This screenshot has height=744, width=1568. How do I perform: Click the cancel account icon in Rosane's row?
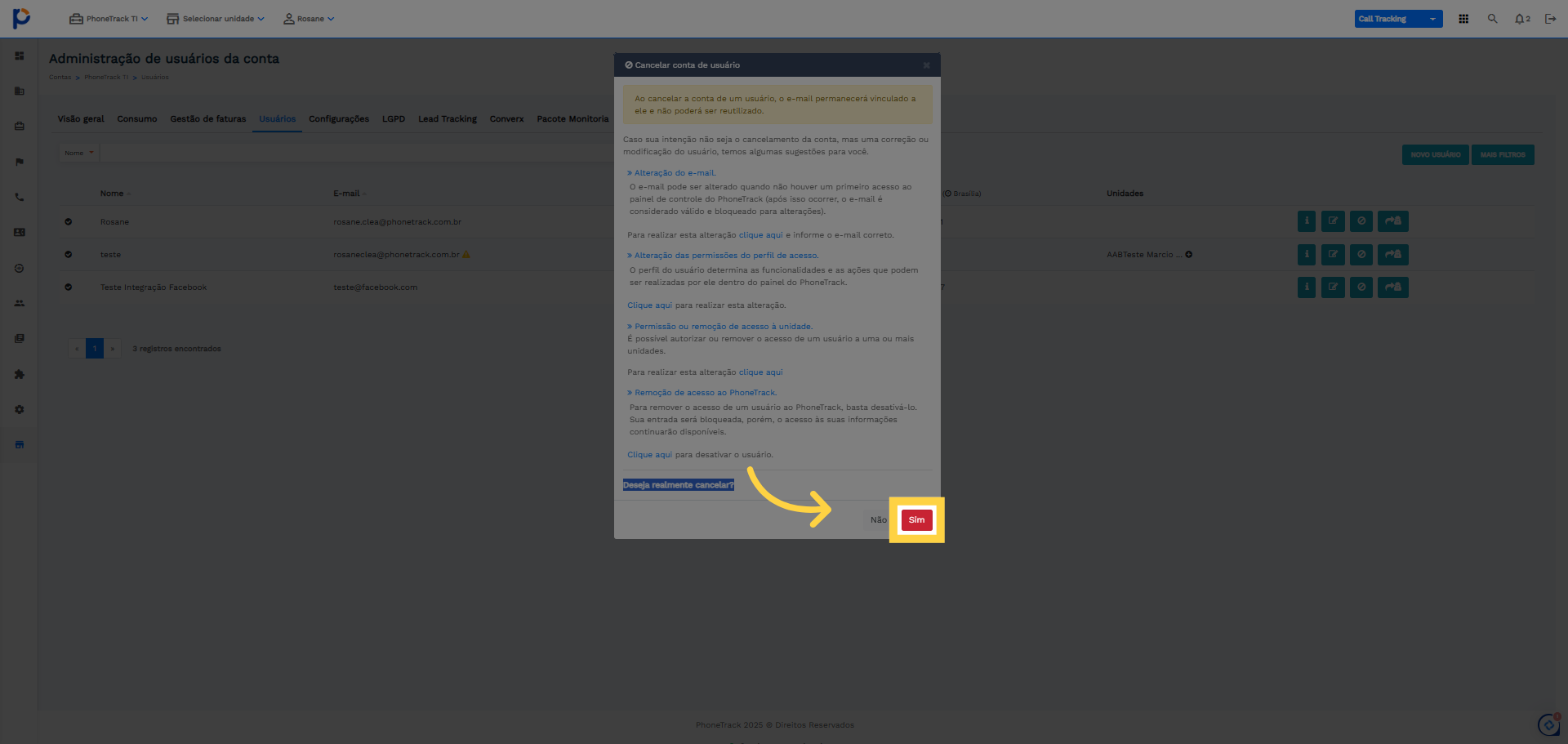pyautogui.click(x=1361, y=221)
